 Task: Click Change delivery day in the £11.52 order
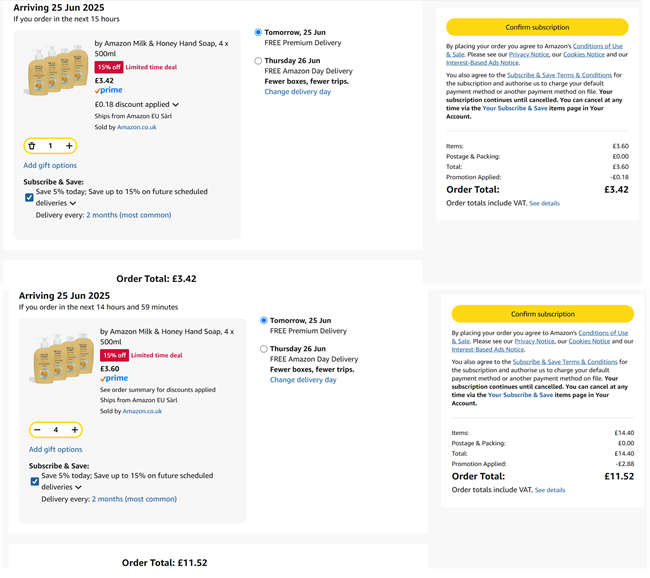coord(303,380)
